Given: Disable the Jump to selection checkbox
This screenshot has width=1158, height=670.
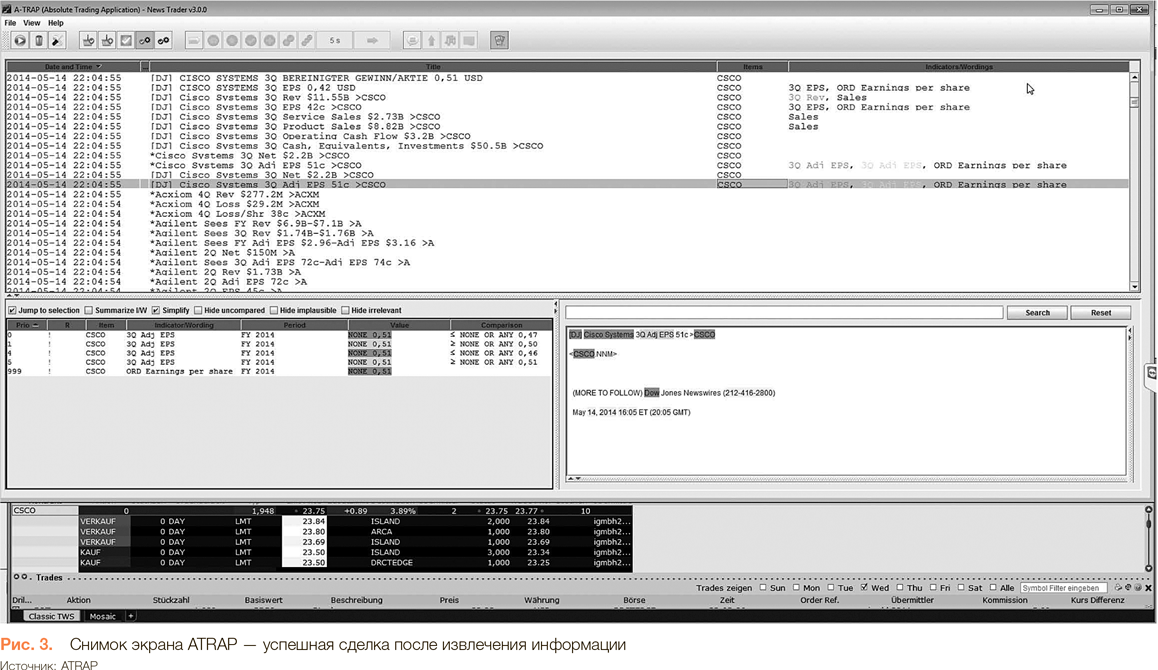Looking at the screenshot, I should click(12, 311).
